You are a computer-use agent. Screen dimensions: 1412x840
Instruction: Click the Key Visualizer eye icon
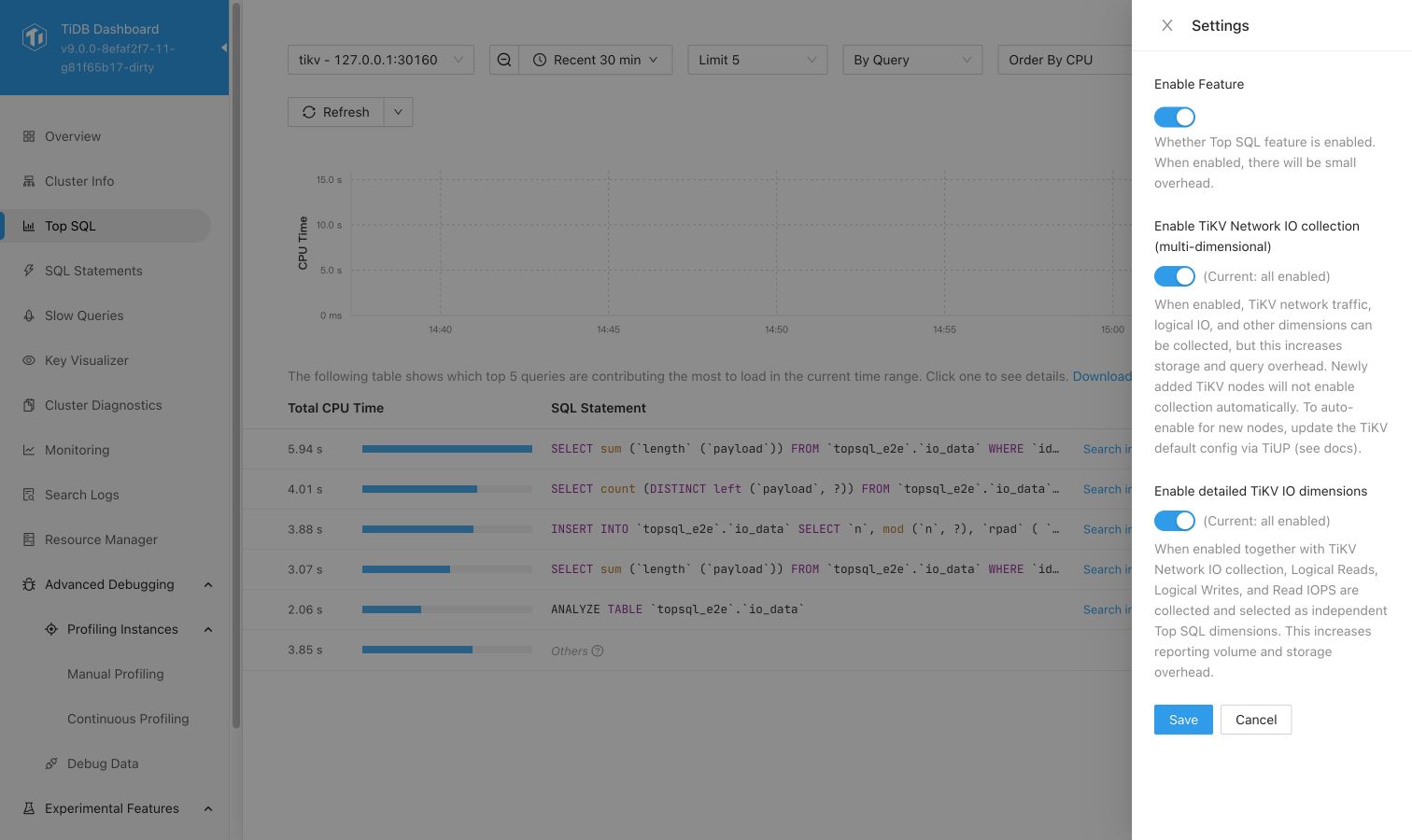pyautogui.click(x=29, y=360)
